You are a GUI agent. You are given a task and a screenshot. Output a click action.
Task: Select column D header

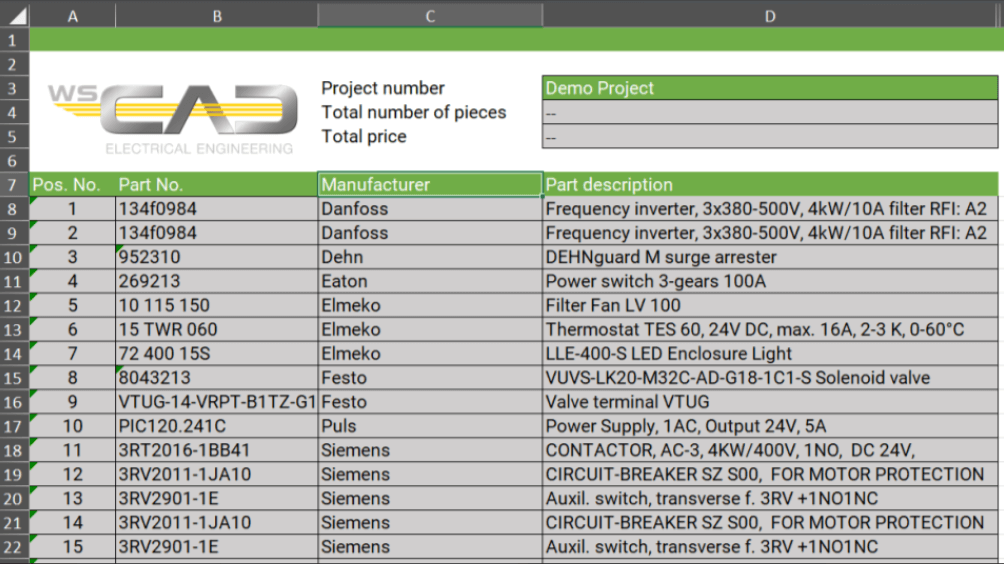click(x=770, y=15)
